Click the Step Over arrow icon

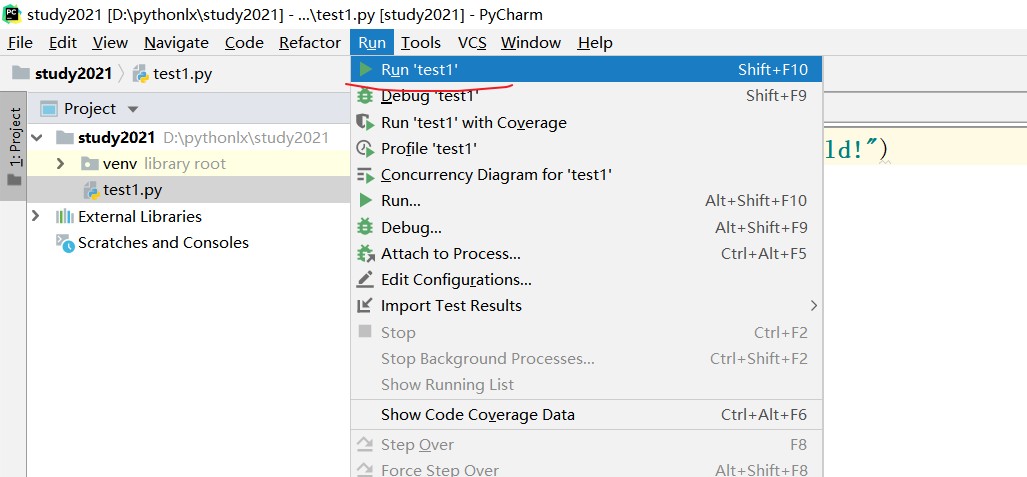pos(365,445)
